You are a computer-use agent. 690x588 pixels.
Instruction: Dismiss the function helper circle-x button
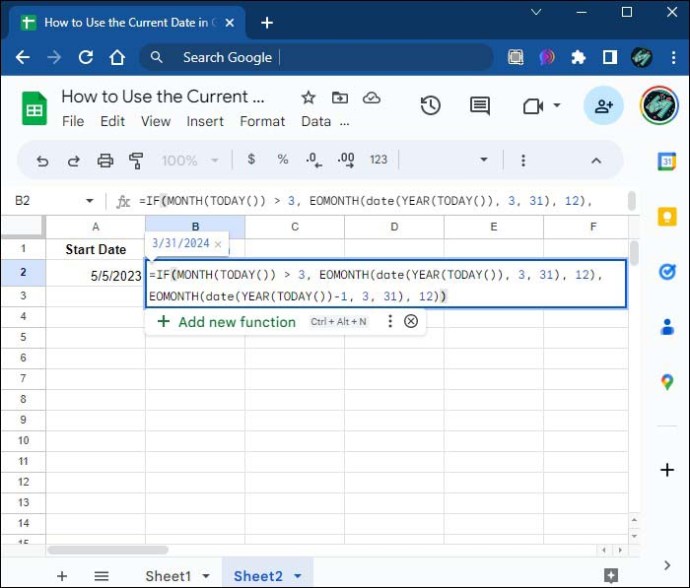click(411, 321)
